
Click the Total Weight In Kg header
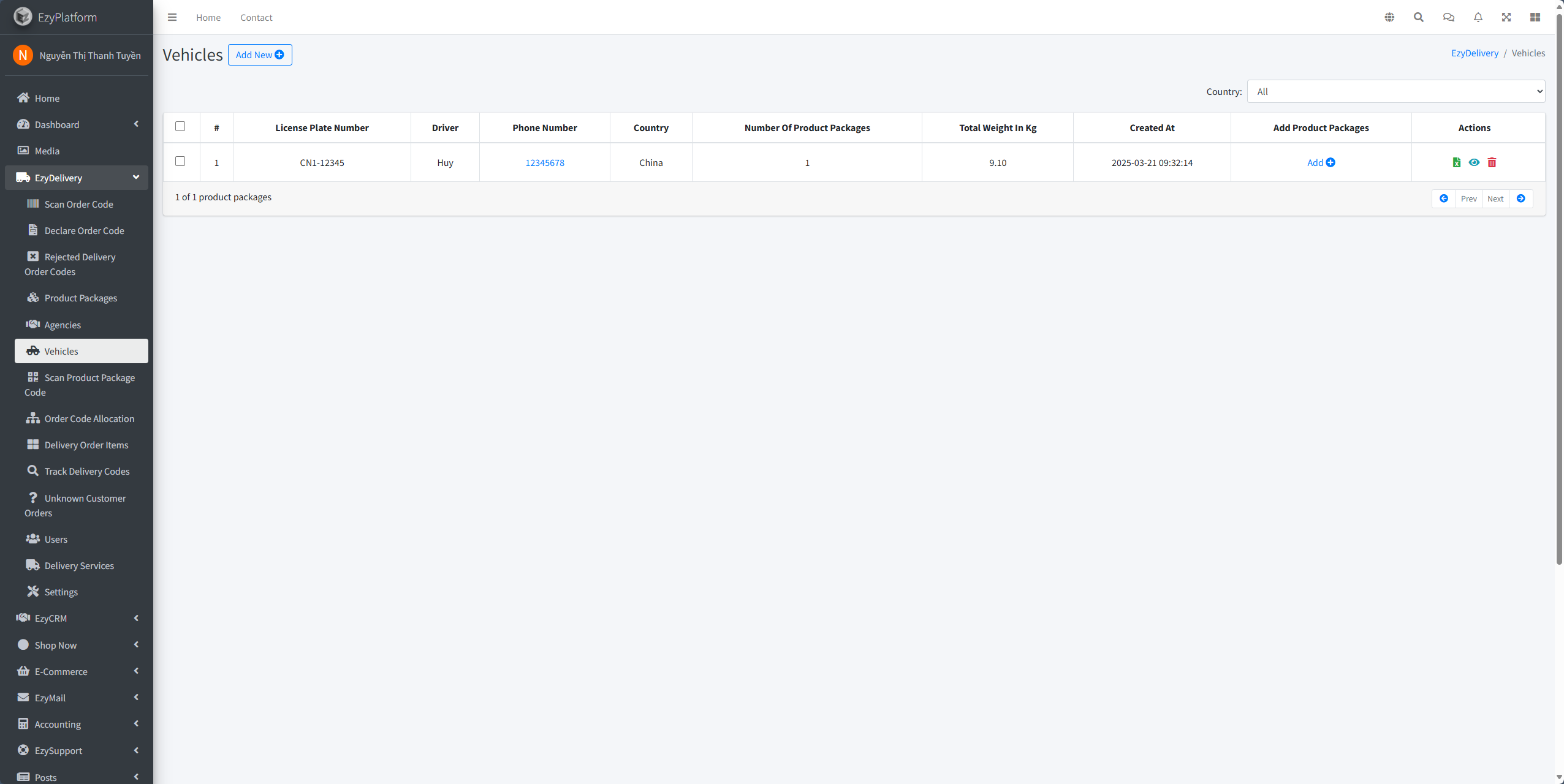pos(998,127)
